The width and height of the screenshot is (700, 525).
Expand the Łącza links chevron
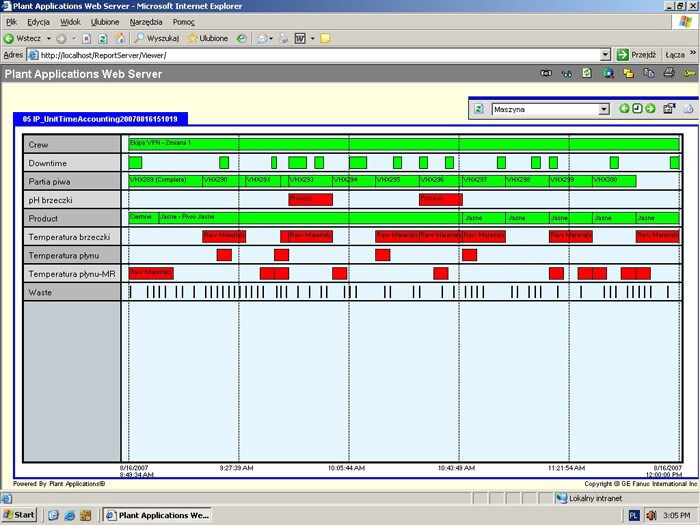[693, 53]
